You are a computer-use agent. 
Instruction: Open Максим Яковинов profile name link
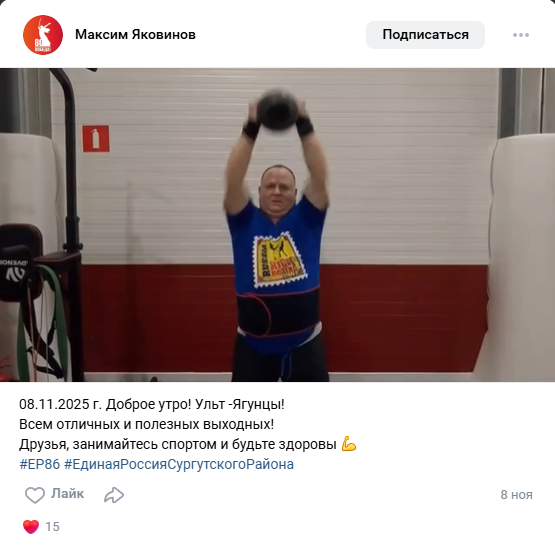[x=135, y=35]
